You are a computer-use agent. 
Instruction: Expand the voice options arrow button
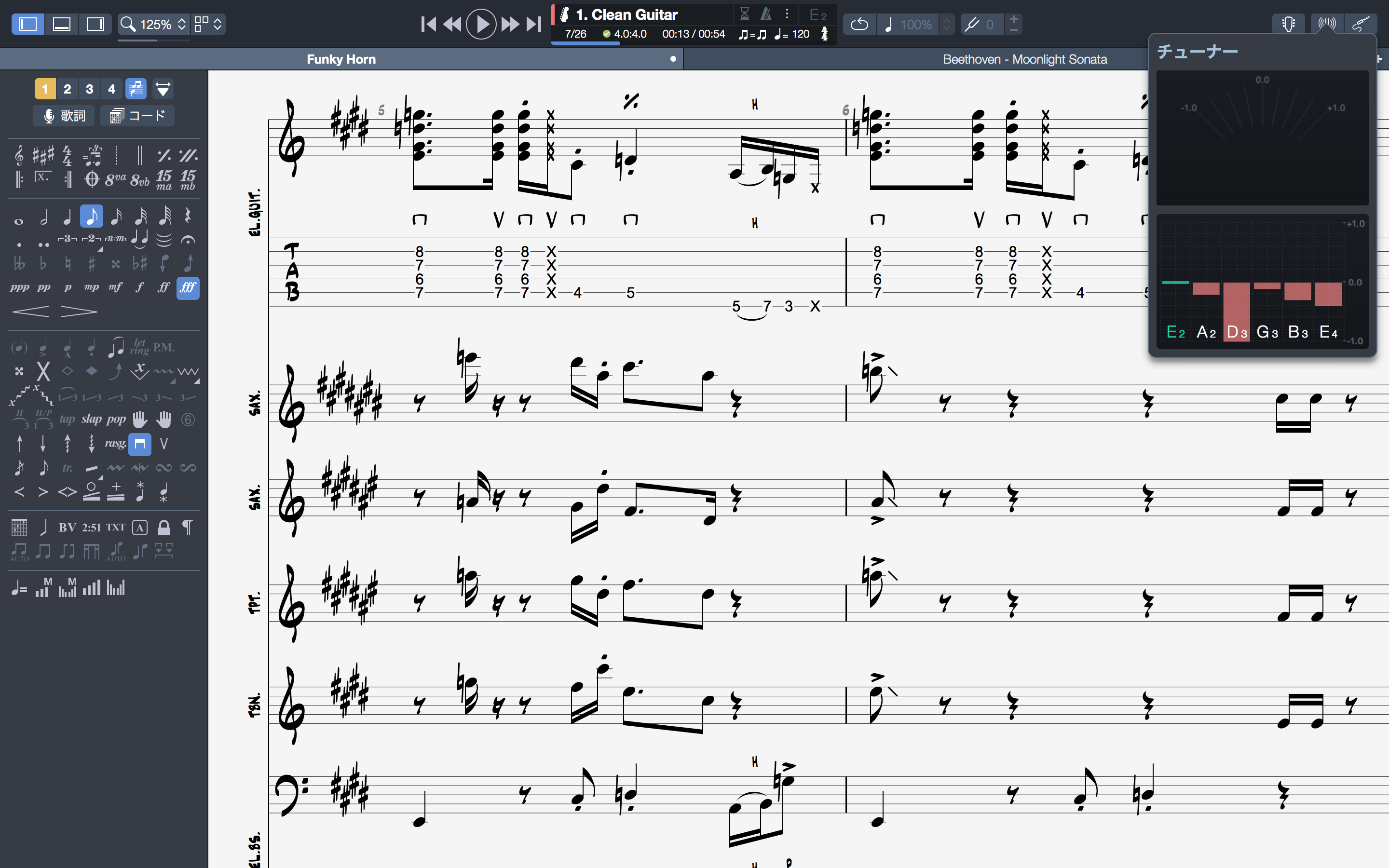click(163, 89)
